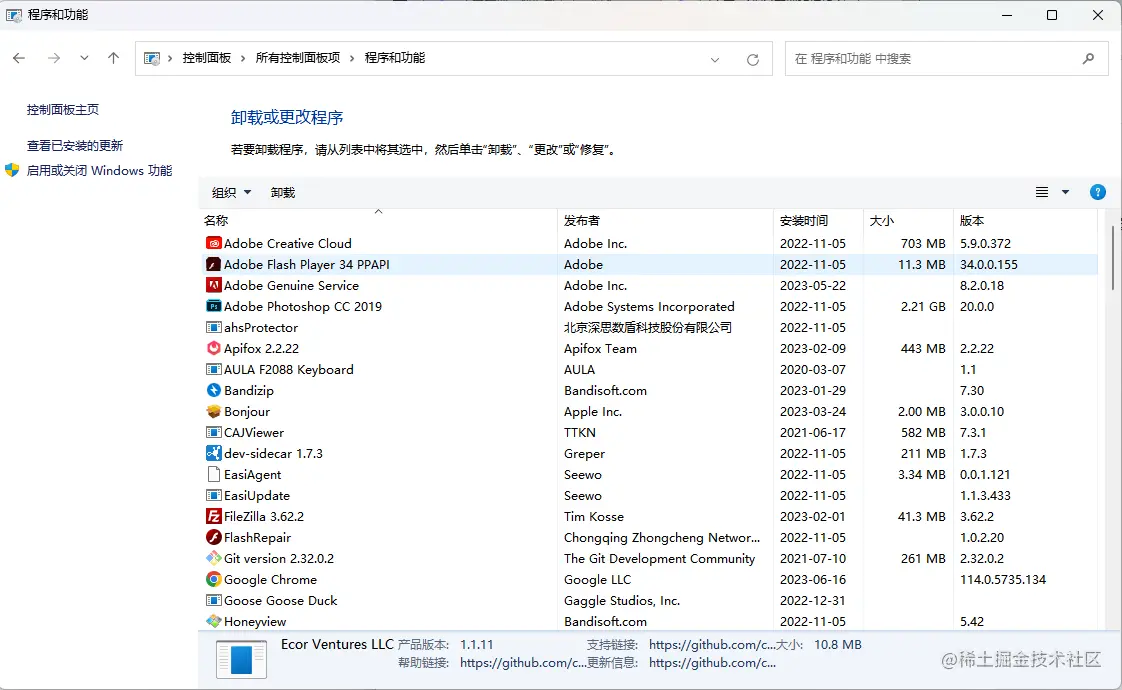
Task: Click the search magnifier icon
Action: [1088, 59]
